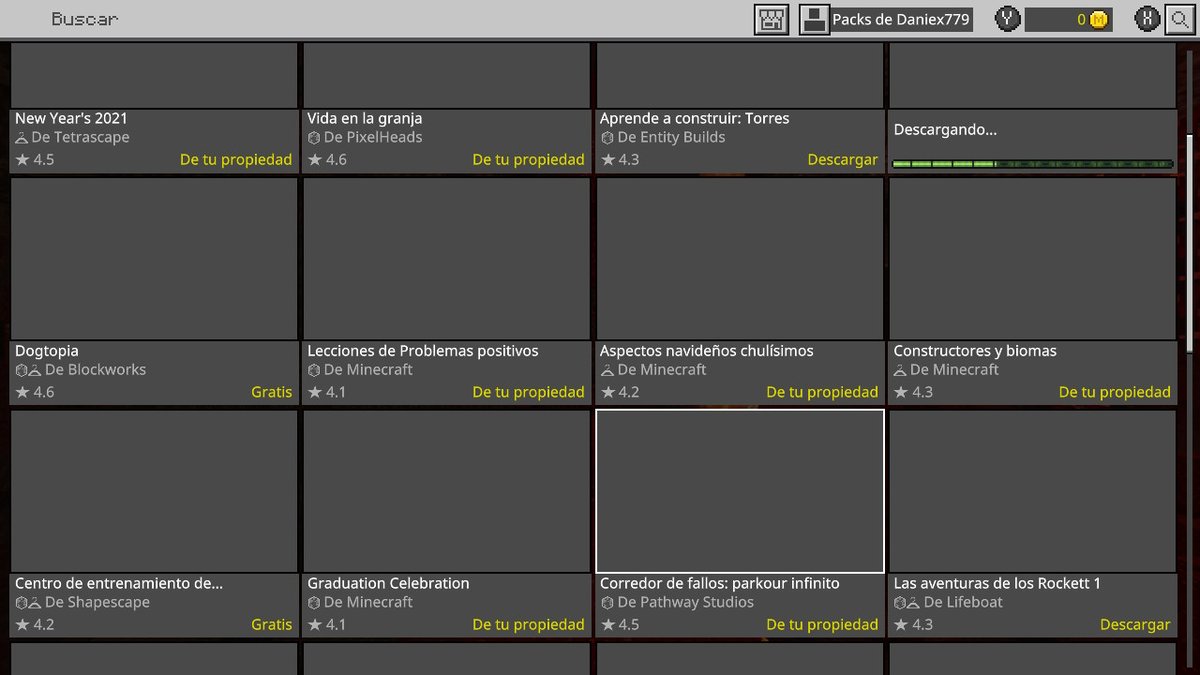
Task: Open Las aventuras de los Rockett 1 thumbnail
Action: 1032,491
